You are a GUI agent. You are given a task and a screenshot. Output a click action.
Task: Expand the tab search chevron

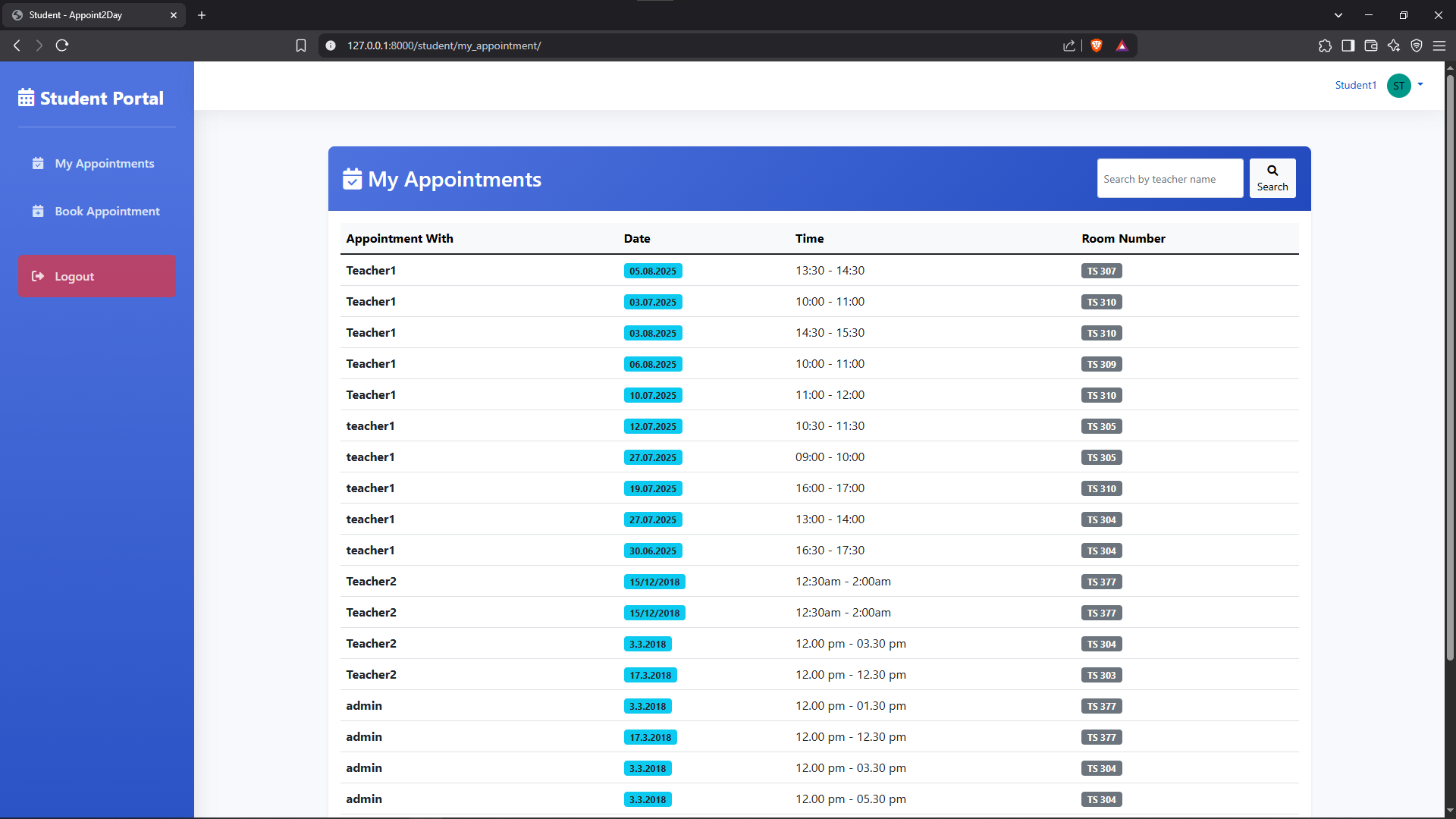point(1338,15)
